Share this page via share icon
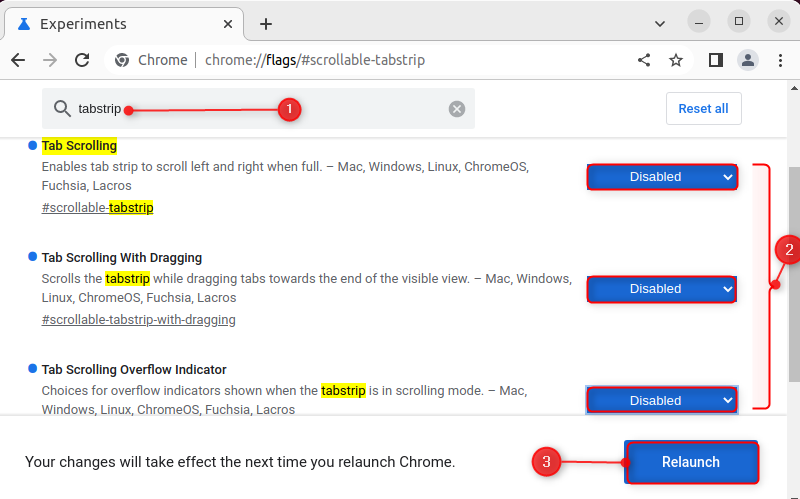The image size is (800, 499). 644,60
